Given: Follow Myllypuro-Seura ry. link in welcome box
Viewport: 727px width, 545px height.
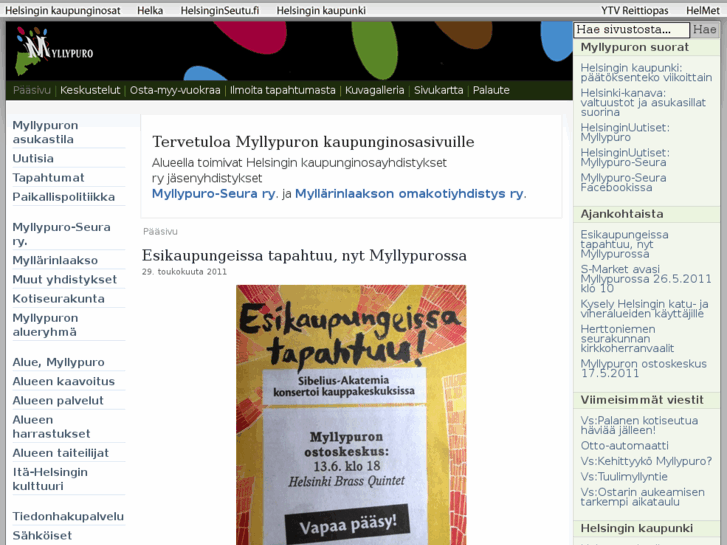Looking at the screenshot, I should coord(215,193).
